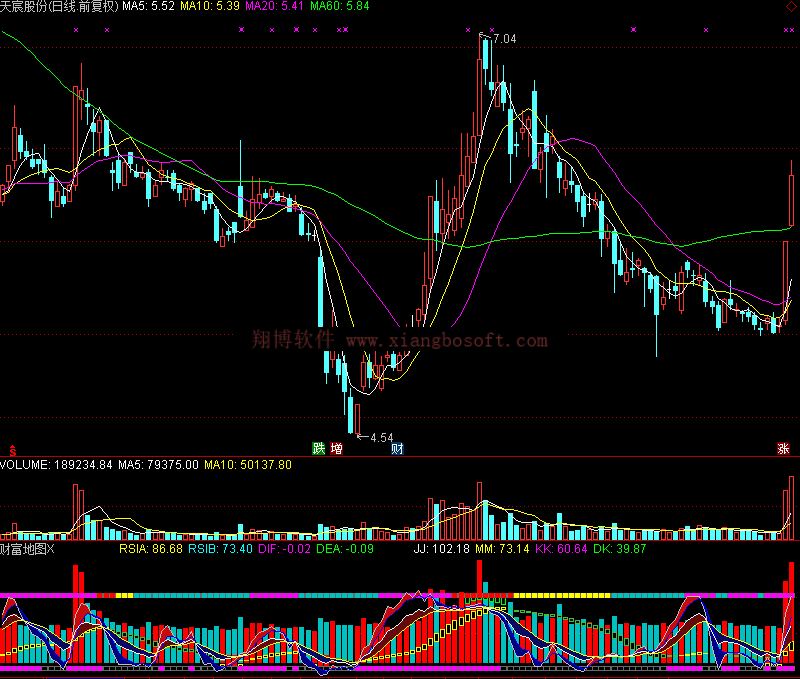
Task: Click the red diamond icon in top corner
Action: click(x=790, y=6)
